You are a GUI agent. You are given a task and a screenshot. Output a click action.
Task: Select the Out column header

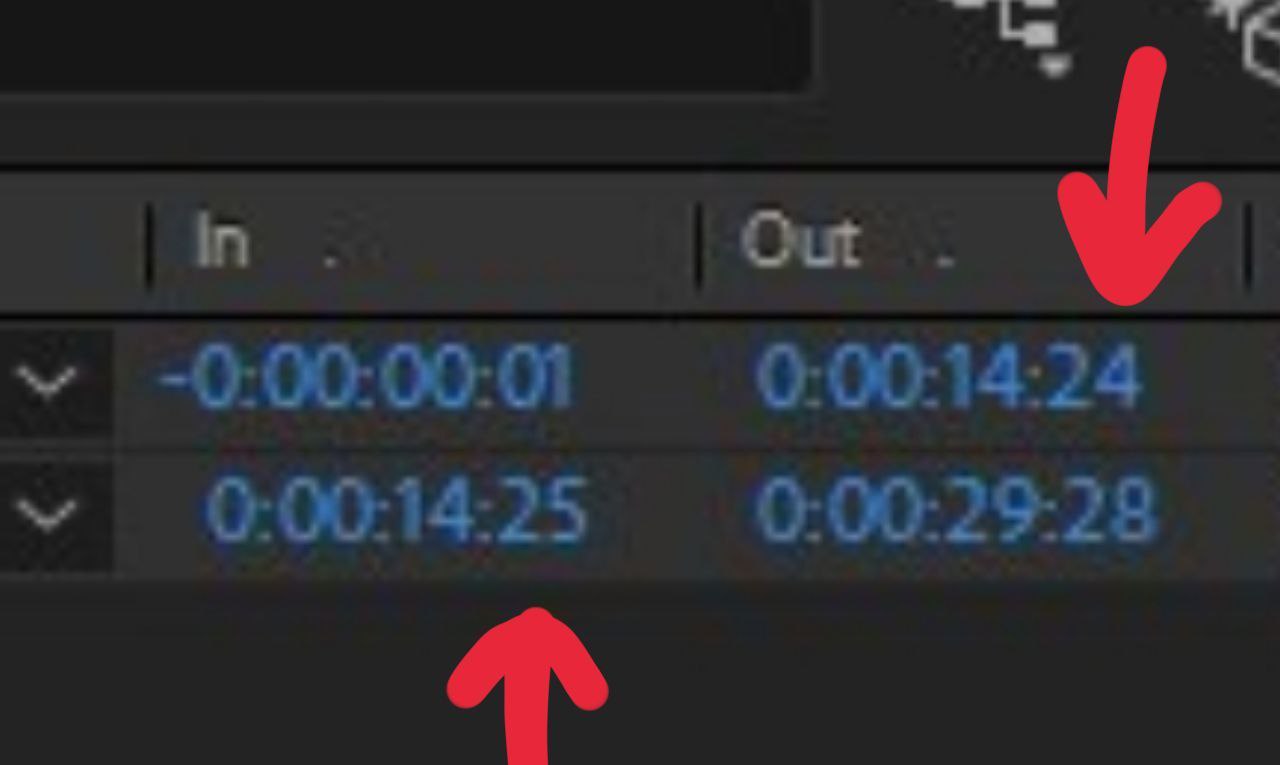pos(800,242)
